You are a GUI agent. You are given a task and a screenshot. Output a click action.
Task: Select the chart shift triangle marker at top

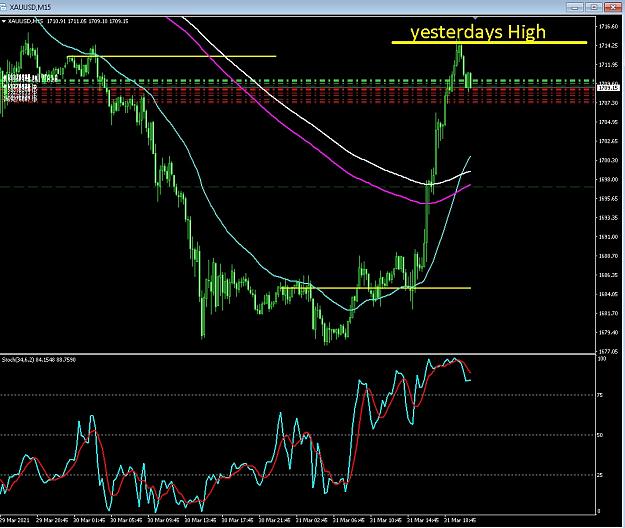click(x=475, y=18)
